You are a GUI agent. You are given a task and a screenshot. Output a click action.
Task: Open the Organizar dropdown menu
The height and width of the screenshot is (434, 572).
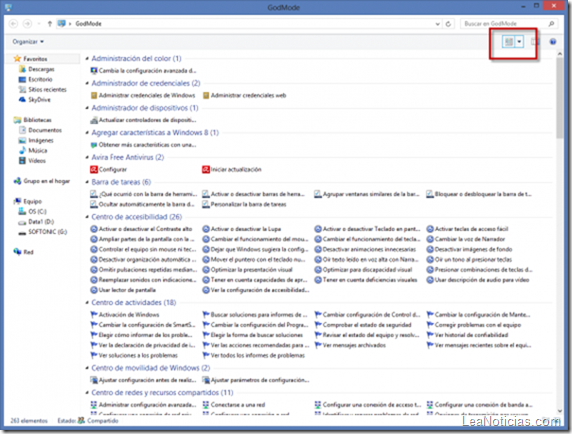(x=28, y=42)
